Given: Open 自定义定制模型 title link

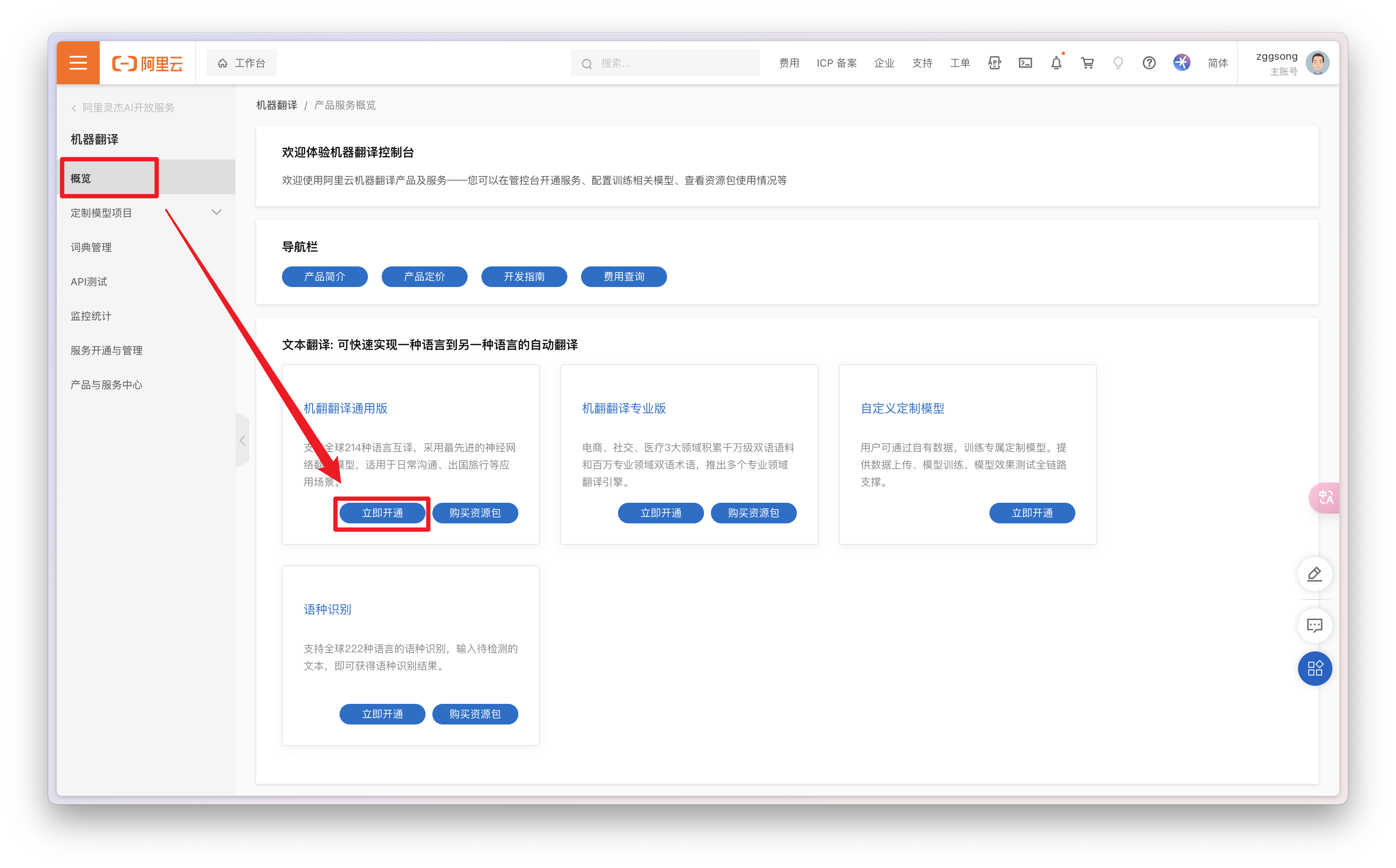Looking at the screenshot, I should pos(903,408).
